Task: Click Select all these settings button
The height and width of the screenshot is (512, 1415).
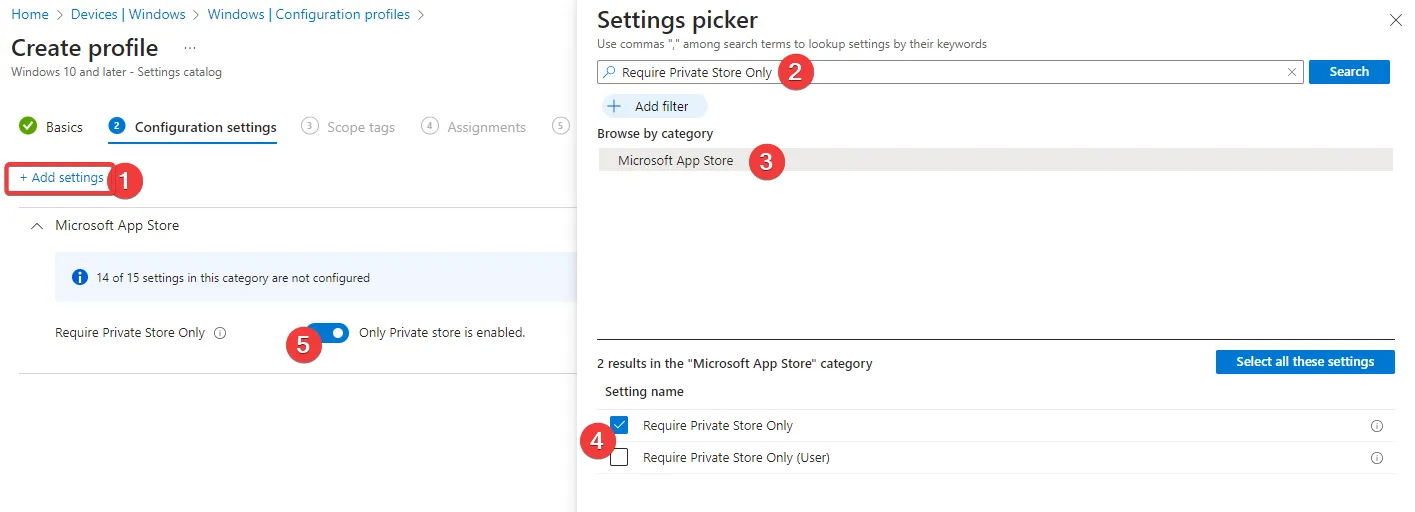Action: tap(1305, 362)
